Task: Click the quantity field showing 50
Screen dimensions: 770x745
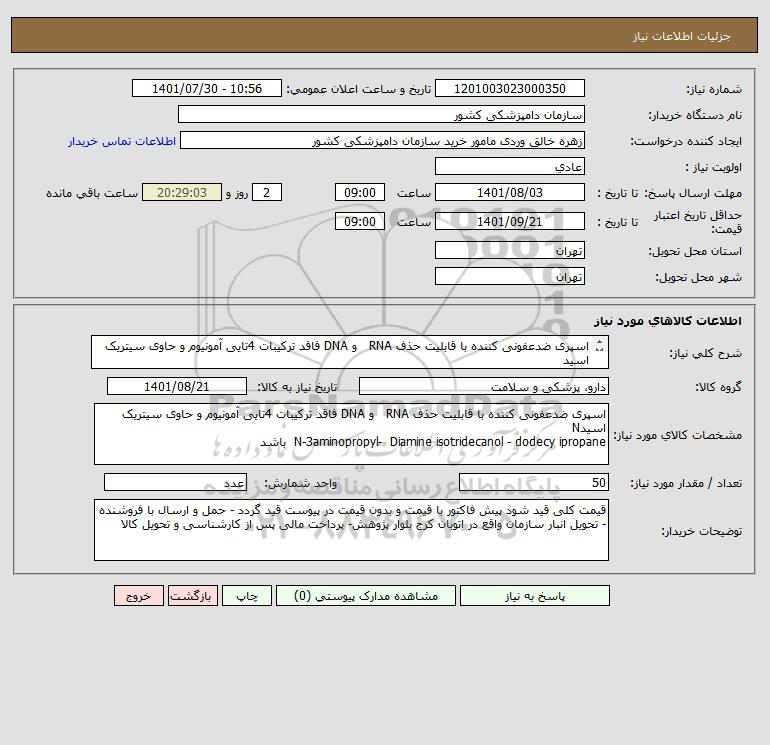Action: coord(534,482)
